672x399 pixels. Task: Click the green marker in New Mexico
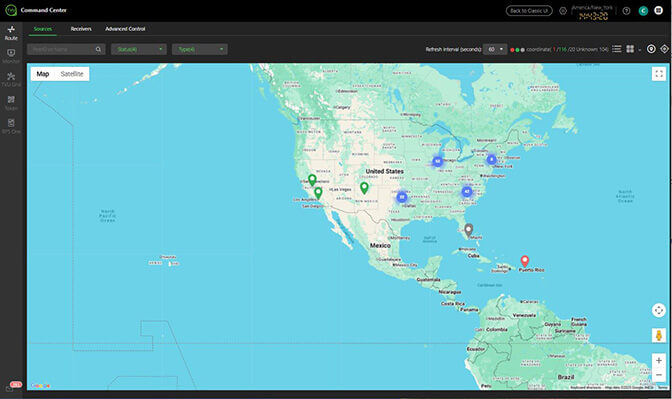364,188
